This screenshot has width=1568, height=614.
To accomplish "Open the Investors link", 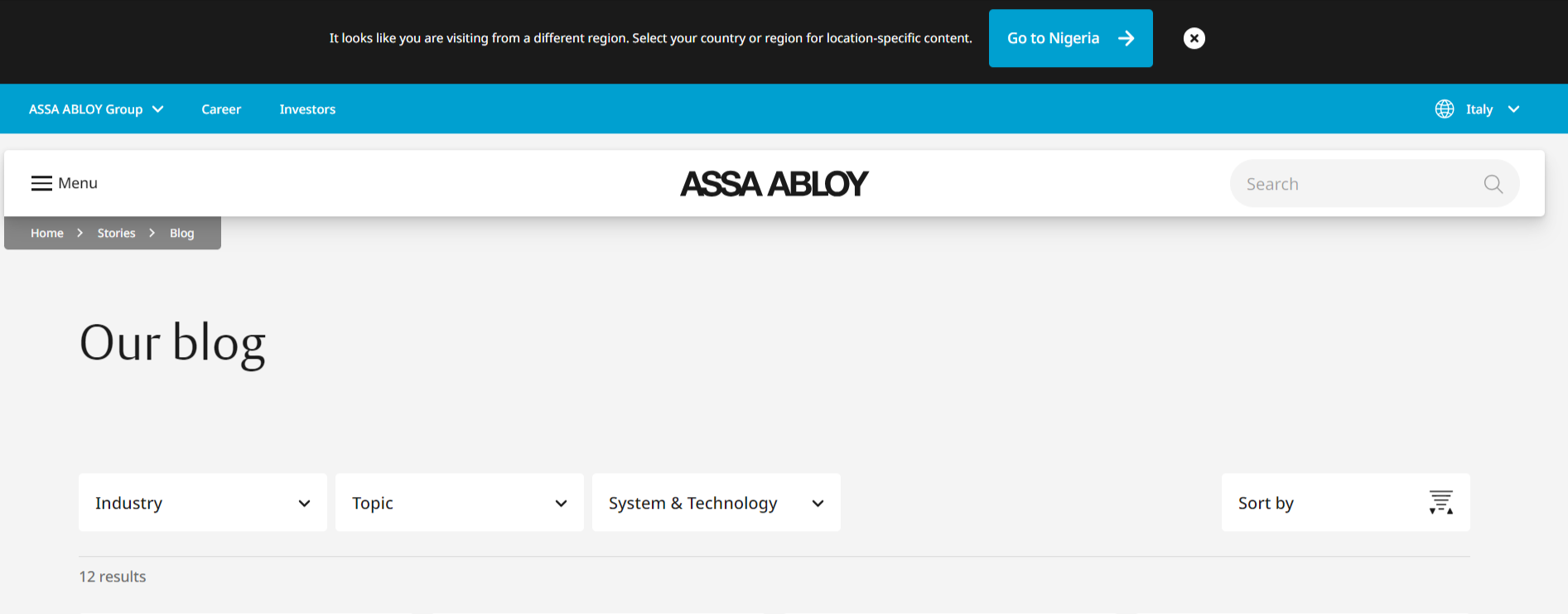I will click(x=307, y=109).
